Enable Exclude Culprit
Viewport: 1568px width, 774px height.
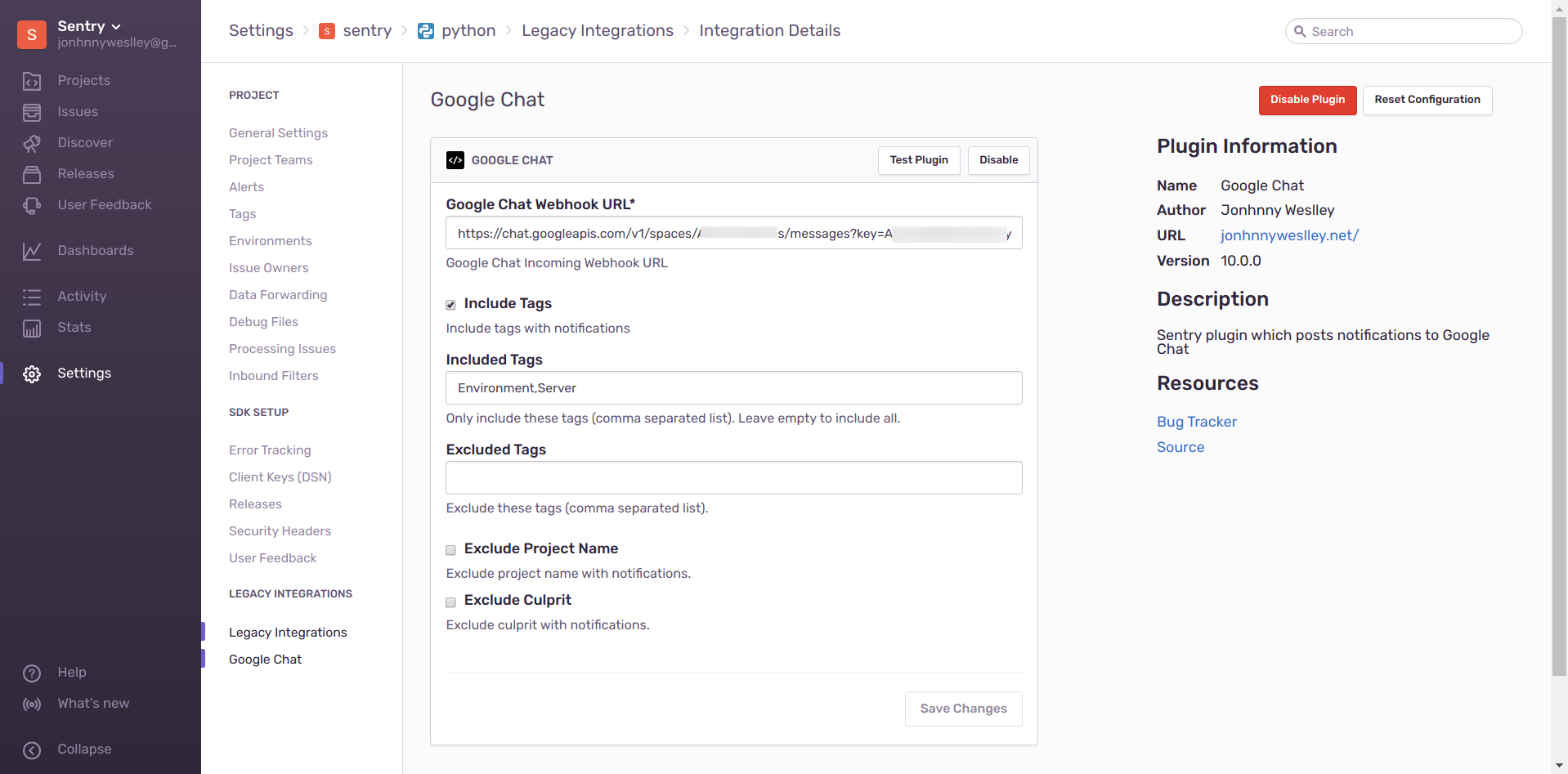tap(450, 602)
